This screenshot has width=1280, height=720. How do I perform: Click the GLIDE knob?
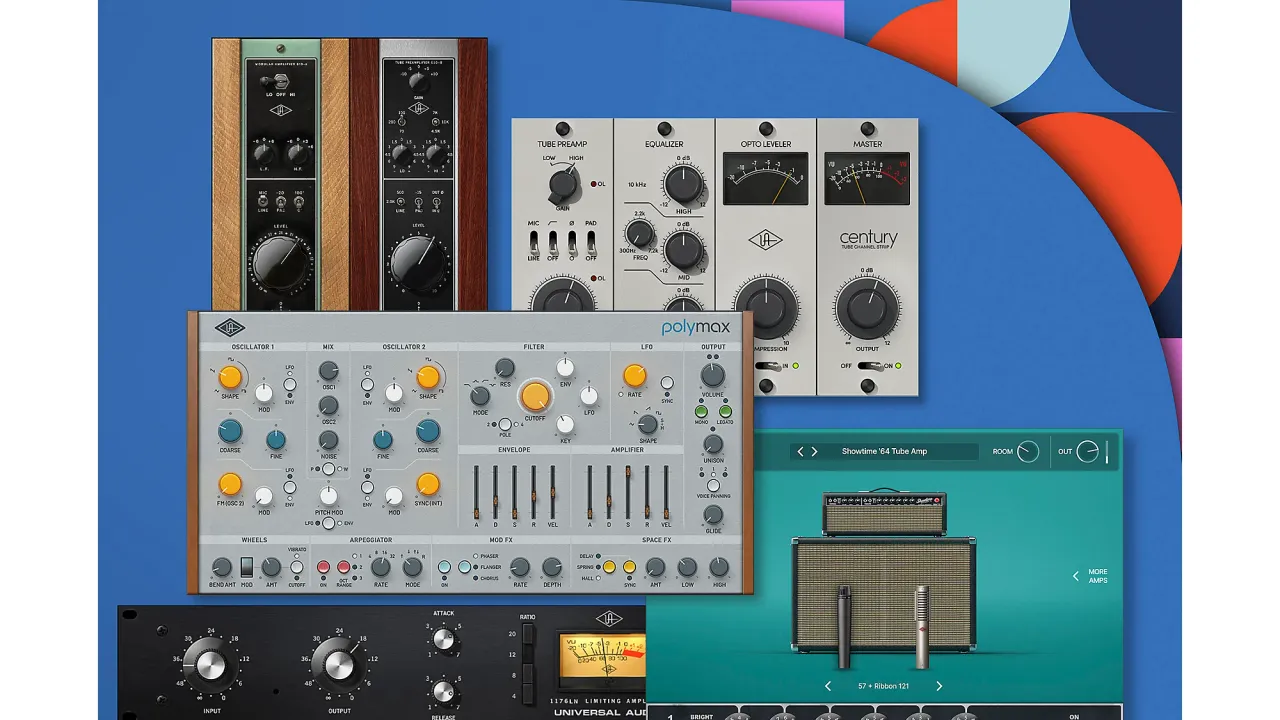(x=712, y=514)
